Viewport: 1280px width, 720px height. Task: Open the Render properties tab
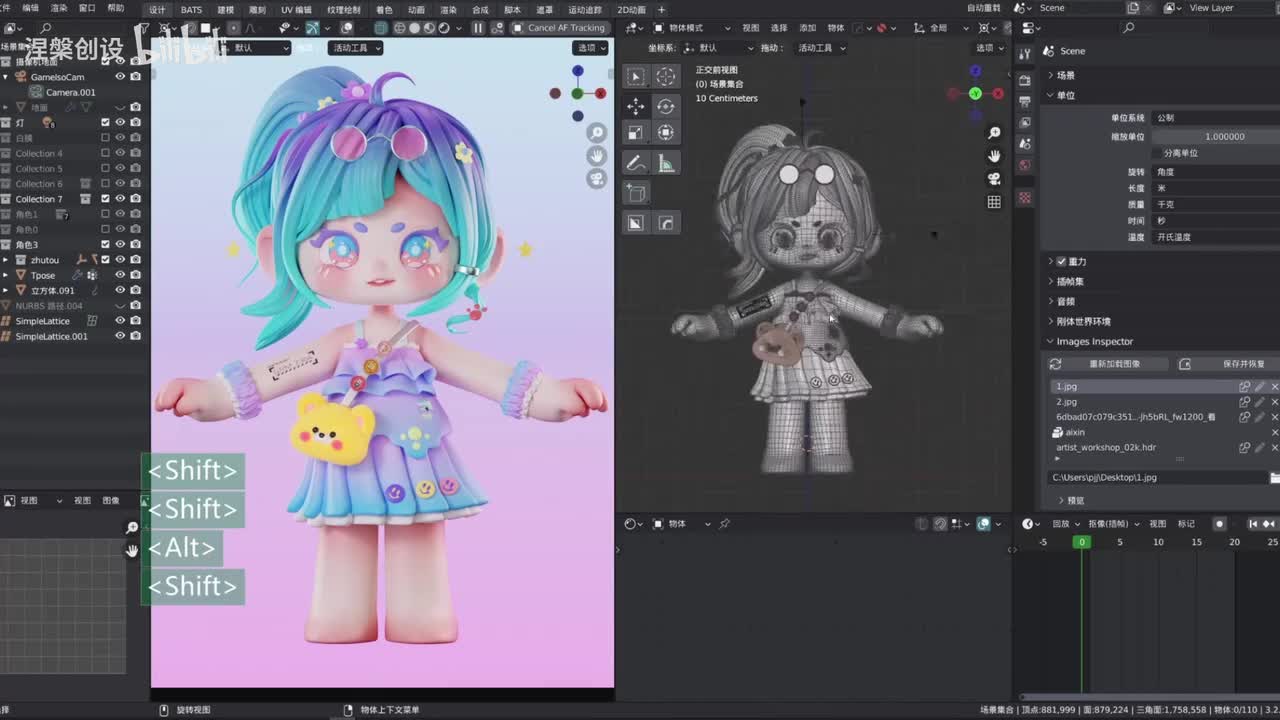[x=1025, y=81]
